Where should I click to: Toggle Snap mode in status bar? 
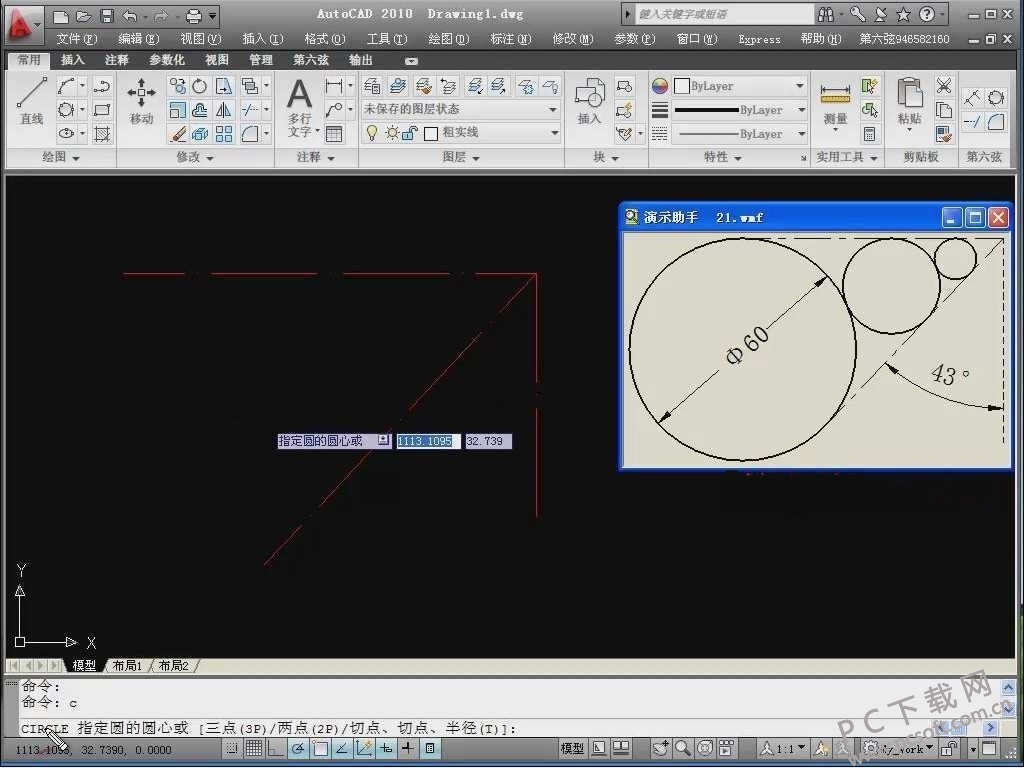(232, 748)
